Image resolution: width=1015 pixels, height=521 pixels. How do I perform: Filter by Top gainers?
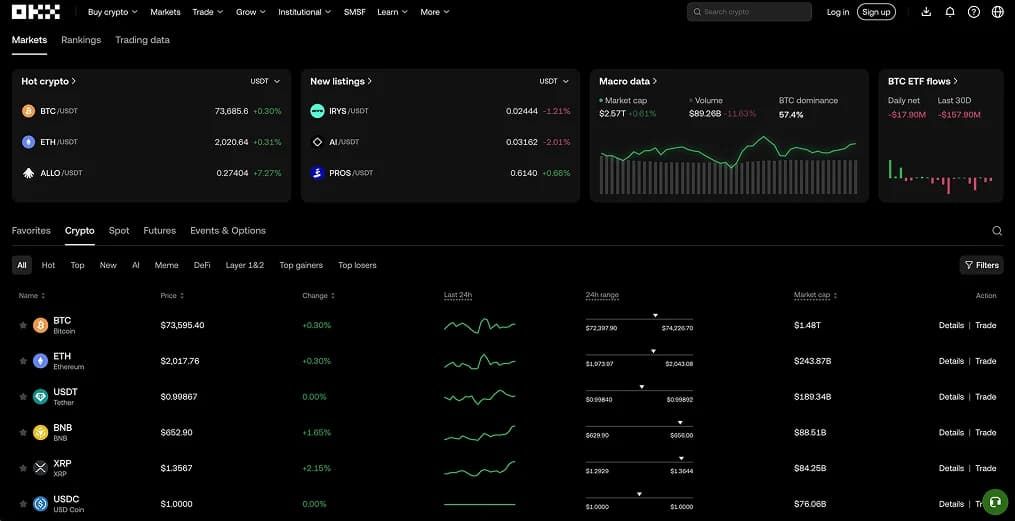(301, 265)
